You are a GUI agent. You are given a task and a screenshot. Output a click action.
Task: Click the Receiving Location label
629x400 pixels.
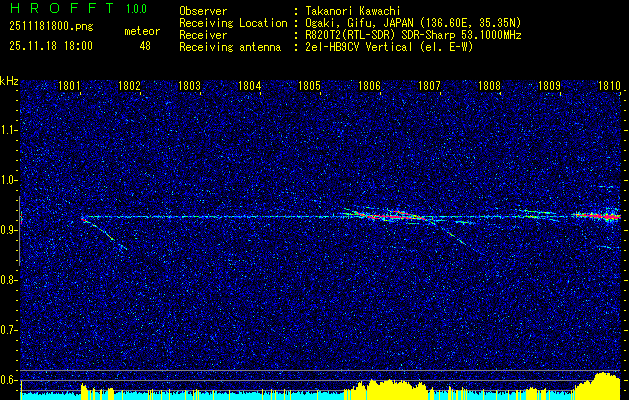(x=233, y=23)
